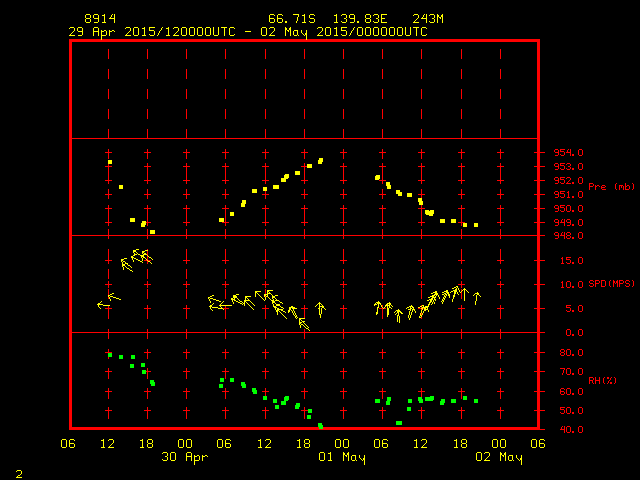Click the Pre (mb) axis label
The image size is (640, 480).
pos(611,187)
